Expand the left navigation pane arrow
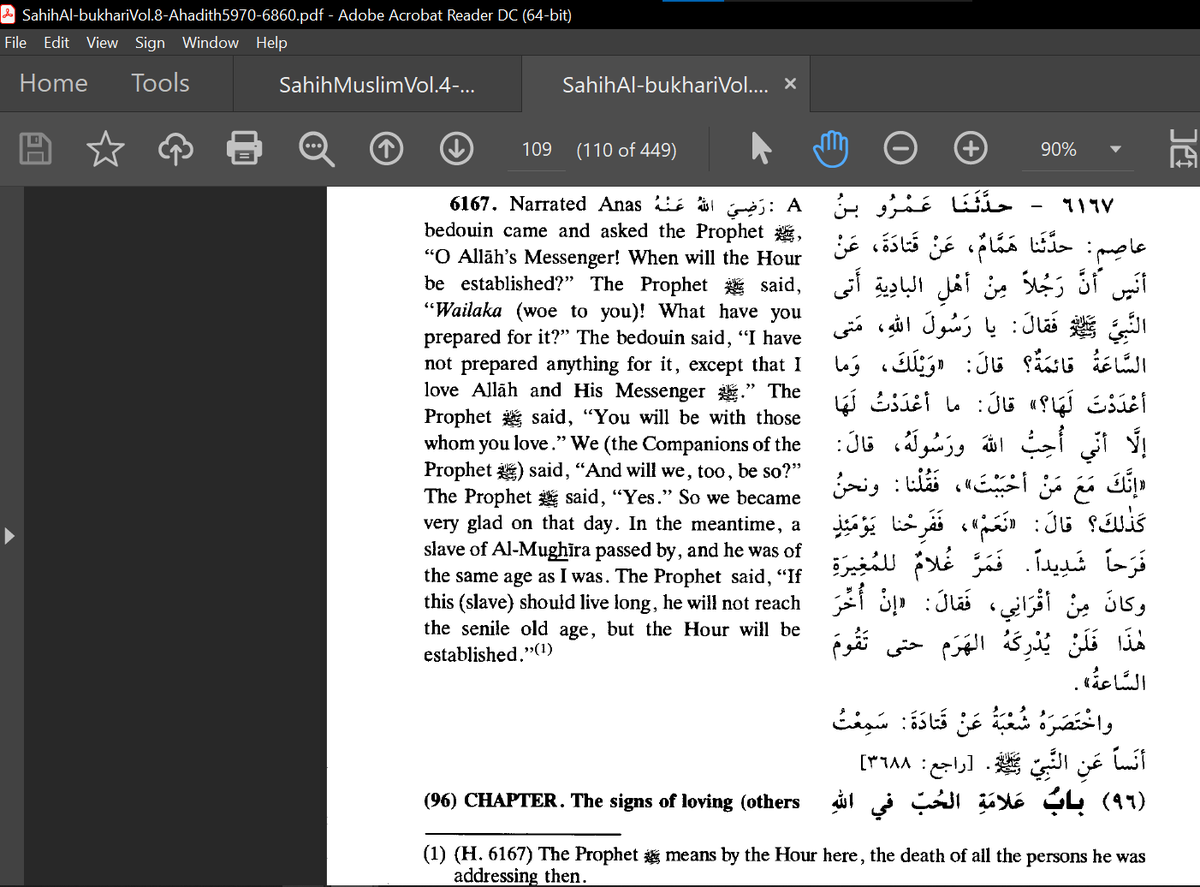 10,535
